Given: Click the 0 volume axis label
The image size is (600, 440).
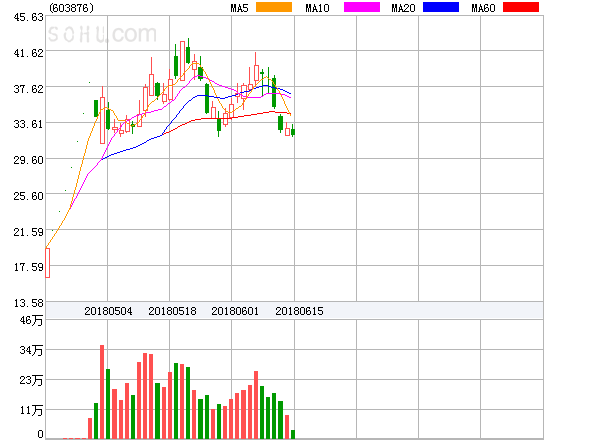Looking at the screenshot, I should pyautogui.click(x=40, y=434).
